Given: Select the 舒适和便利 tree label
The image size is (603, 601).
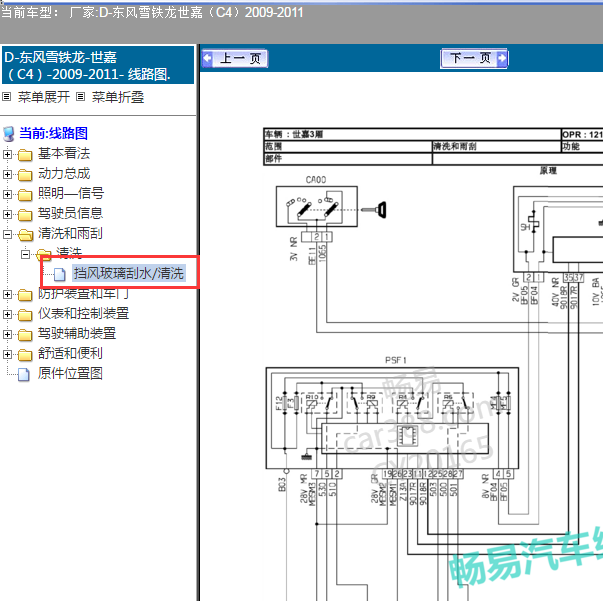Looking at the screenshot, I should [x=70, y=353].
